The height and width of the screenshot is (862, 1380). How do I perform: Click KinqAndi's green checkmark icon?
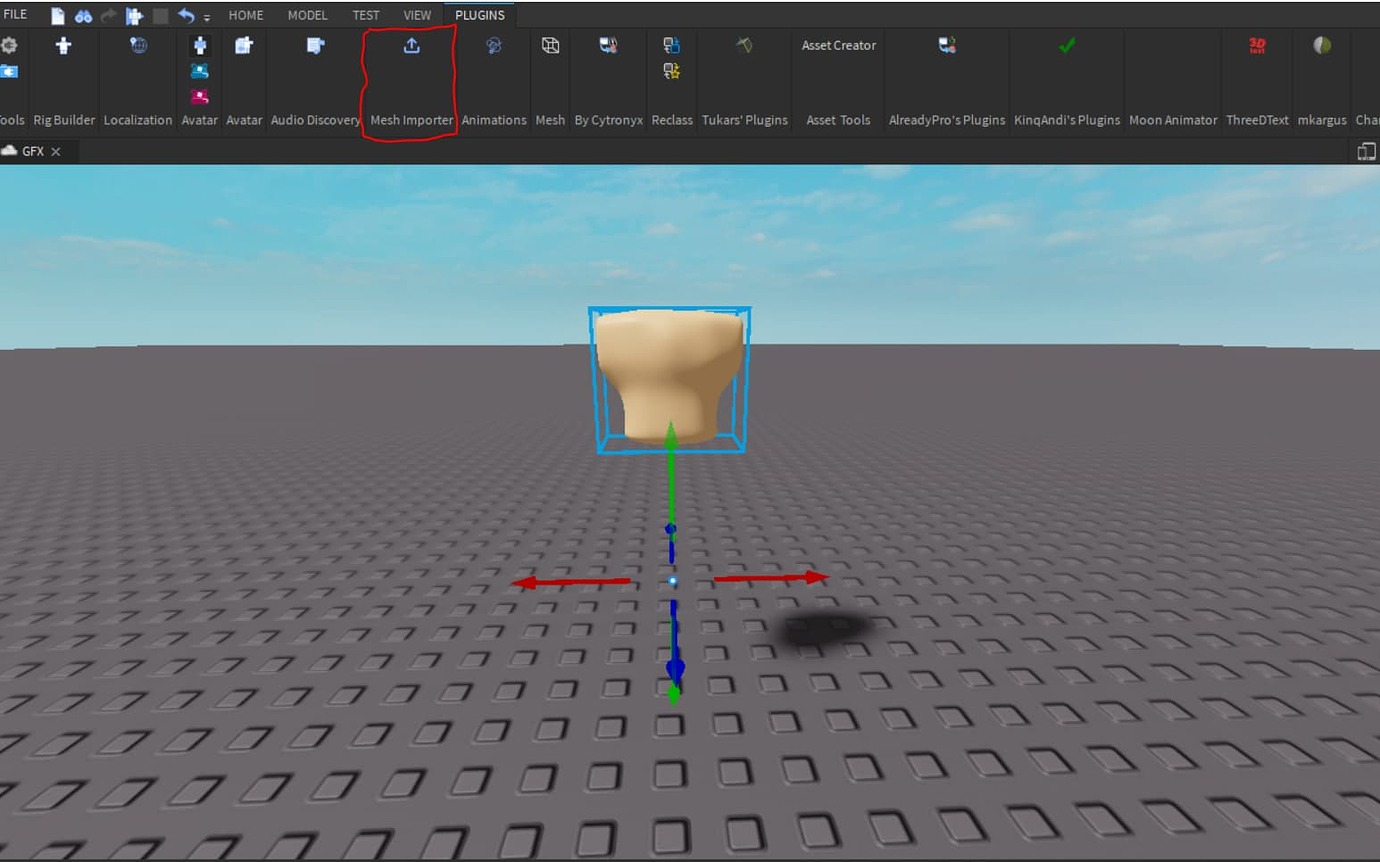[1067, 45]
